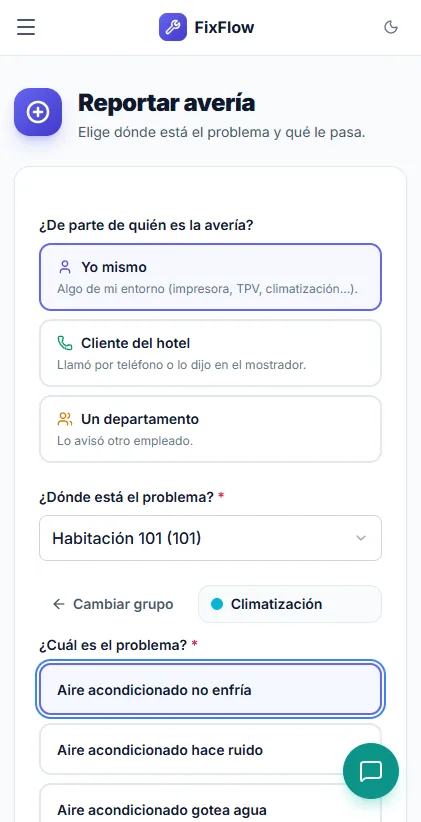Image resolution: width=421 pixels, height=822 pixels.
Task: Click text Llamó por teléfono o lo dijo
Action: (181, 365)
